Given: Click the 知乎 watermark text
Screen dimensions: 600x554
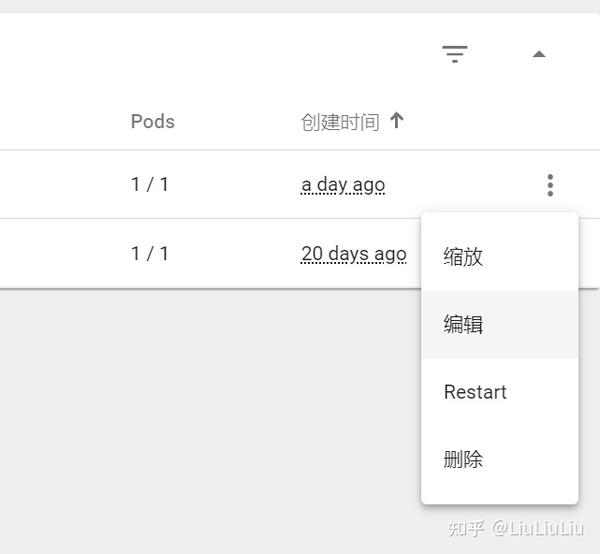Looking at the screenshot, I should pyautogui.click(x=466, y=529).
